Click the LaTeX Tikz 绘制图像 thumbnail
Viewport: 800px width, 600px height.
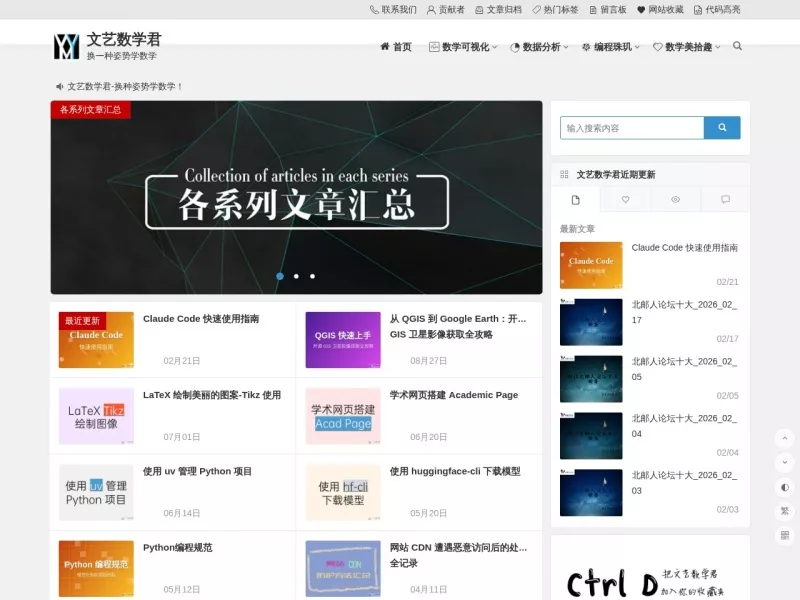96,416
